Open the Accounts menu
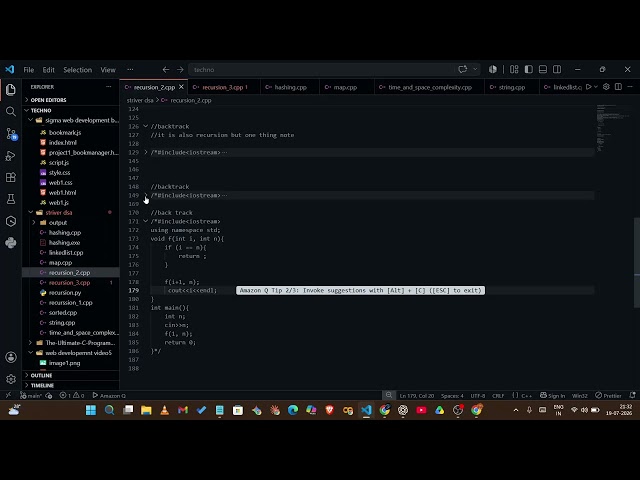The image size is (640, 480). click(11, 357)
